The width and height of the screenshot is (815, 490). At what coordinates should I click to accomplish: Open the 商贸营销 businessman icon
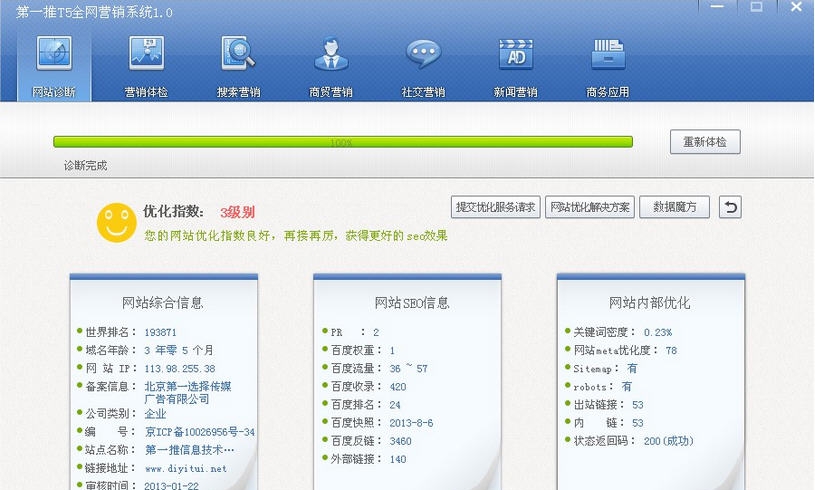click(x=331, y=53)
